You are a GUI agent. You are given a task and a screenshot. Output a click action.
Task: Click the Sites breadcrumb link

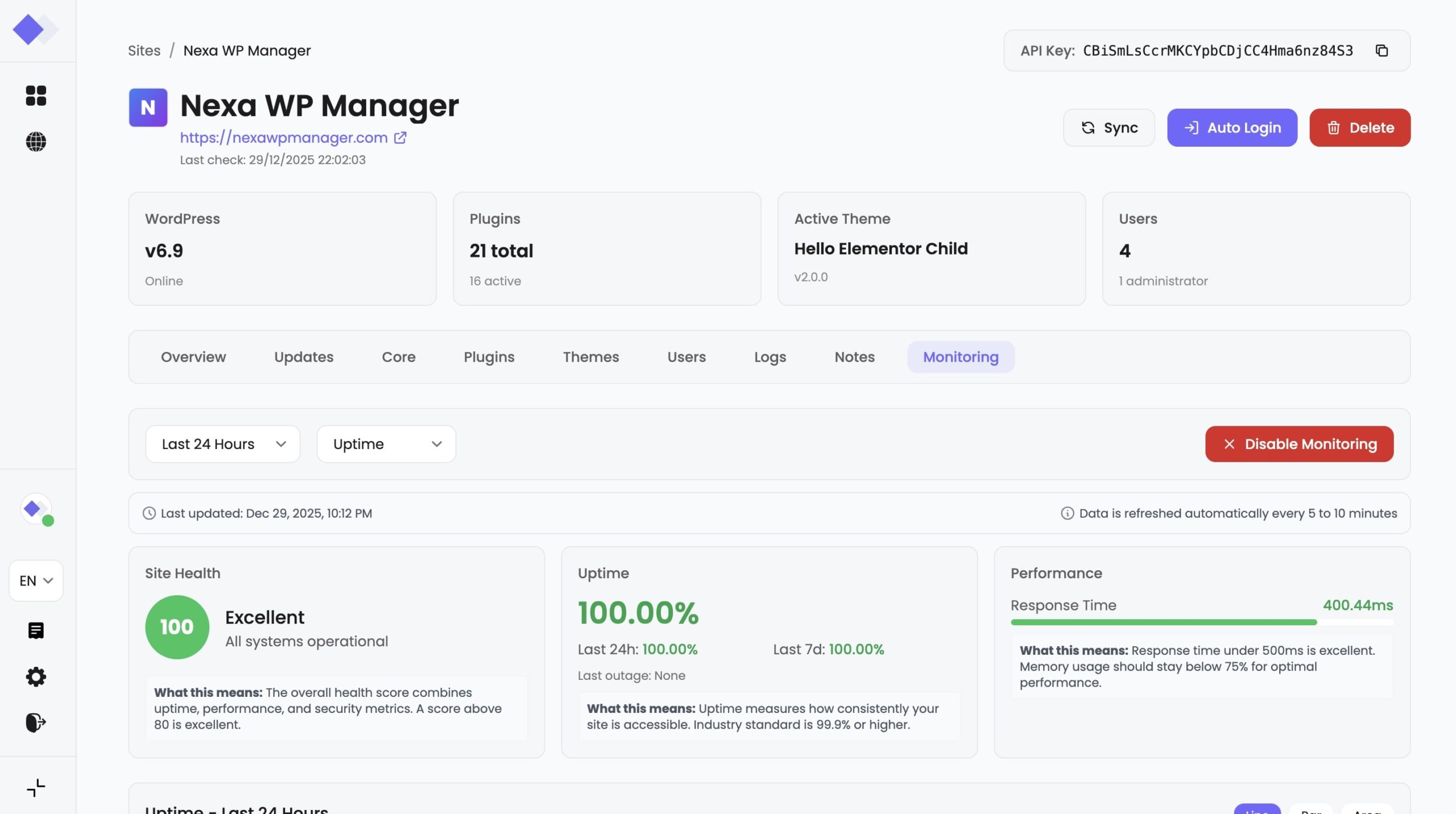(x=144, y=51)
